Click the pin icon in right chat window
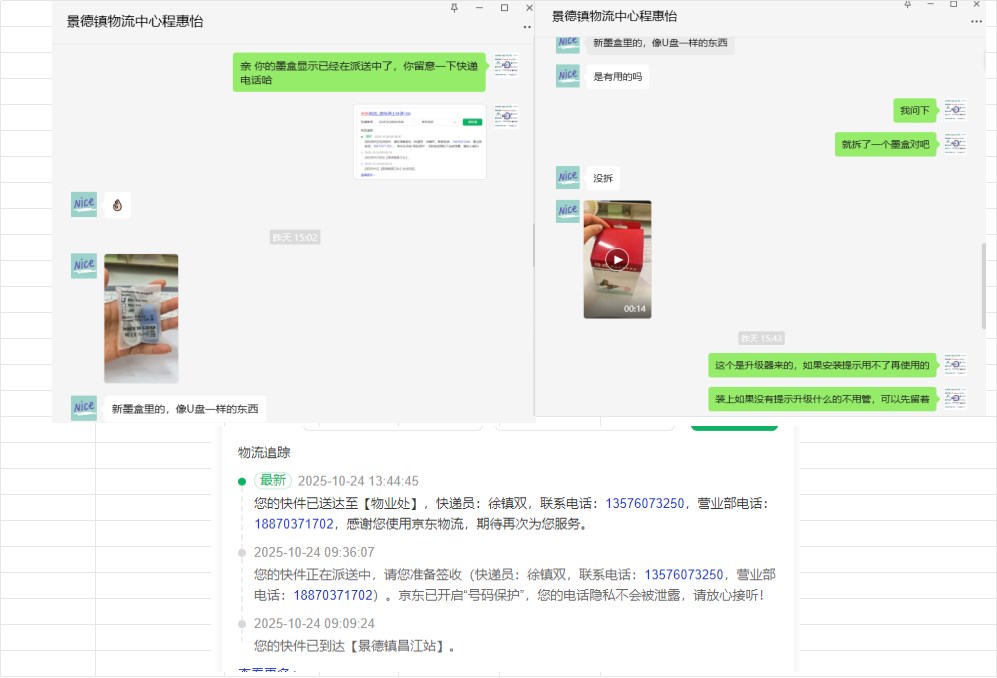997x678 pixels. [x=908, y=5]
